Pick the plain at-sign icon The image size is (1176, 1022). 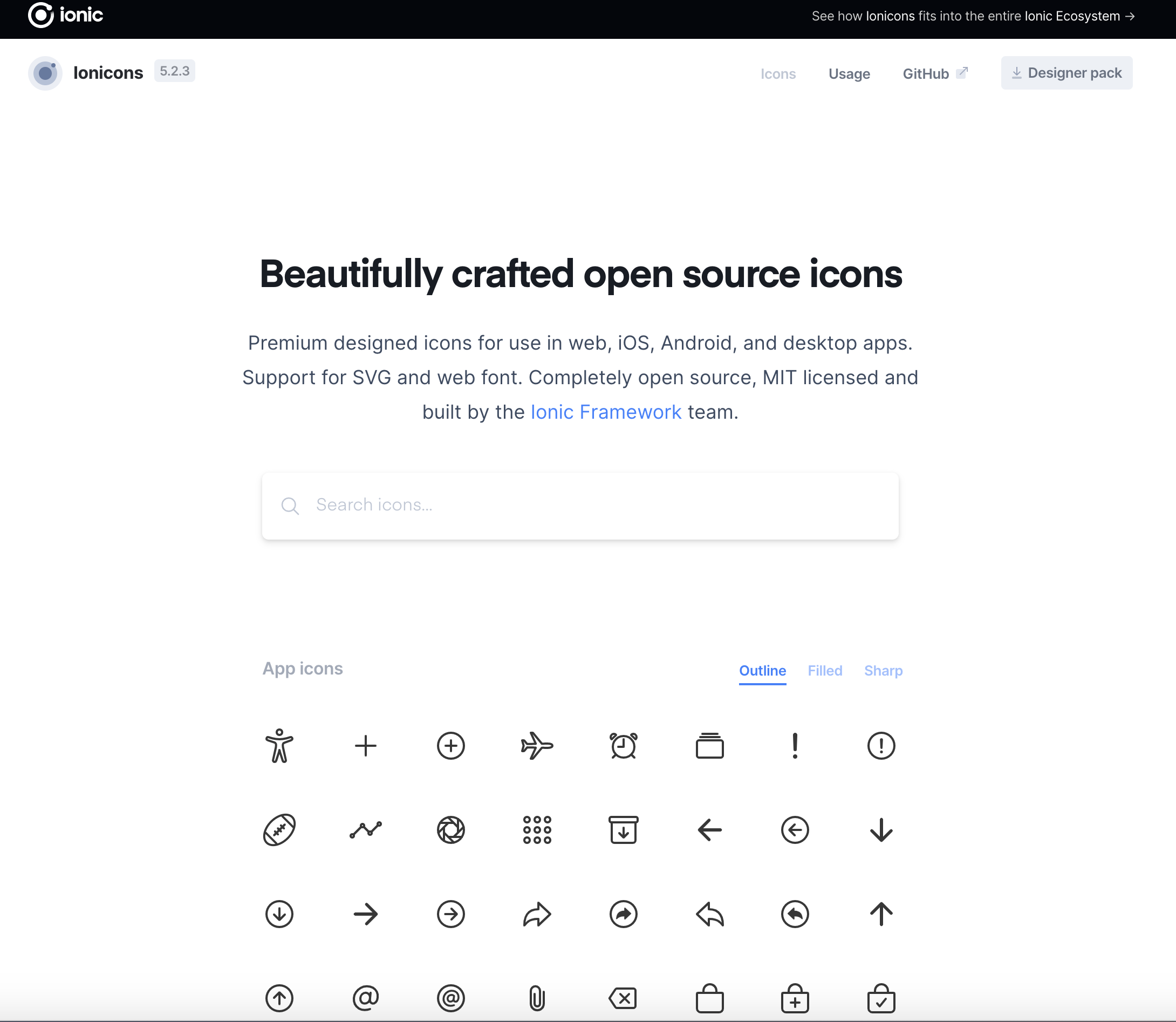[365, 998]
